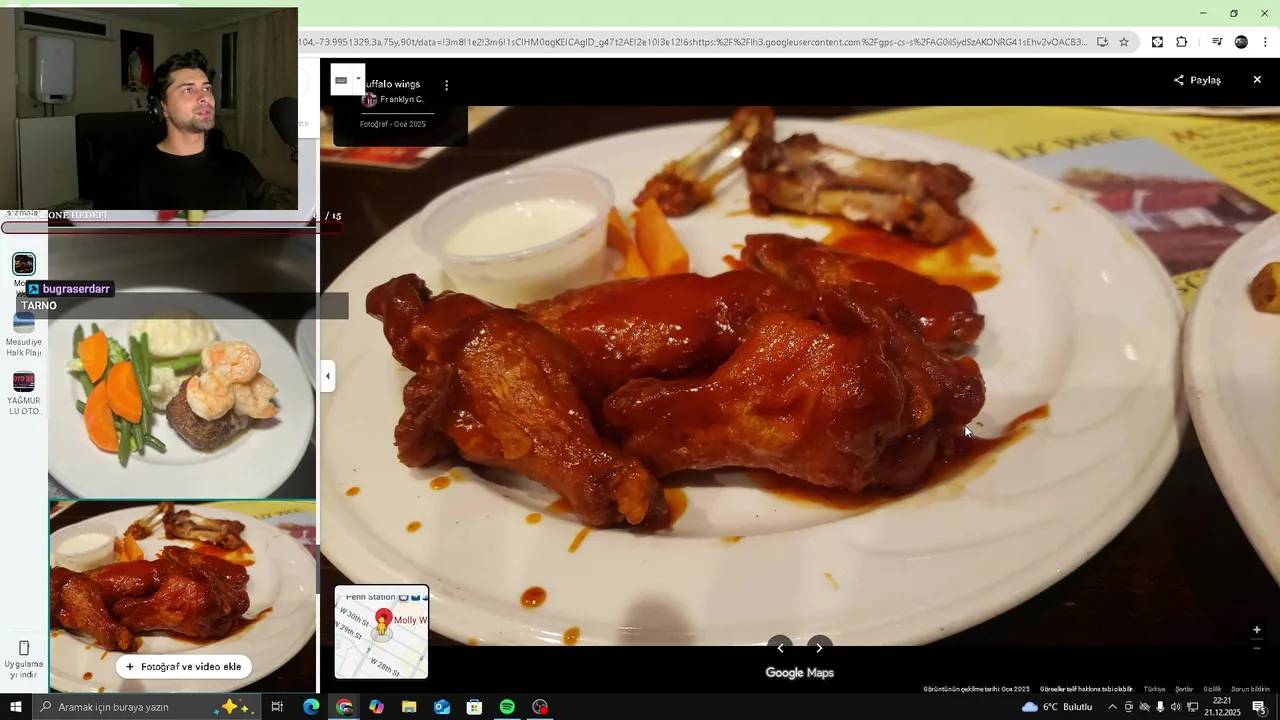The height and width of the screenshot is (720, 1280).
Task: Select the buffalo wings thumbnail in sidebar
Action: (x=182, y=596)
